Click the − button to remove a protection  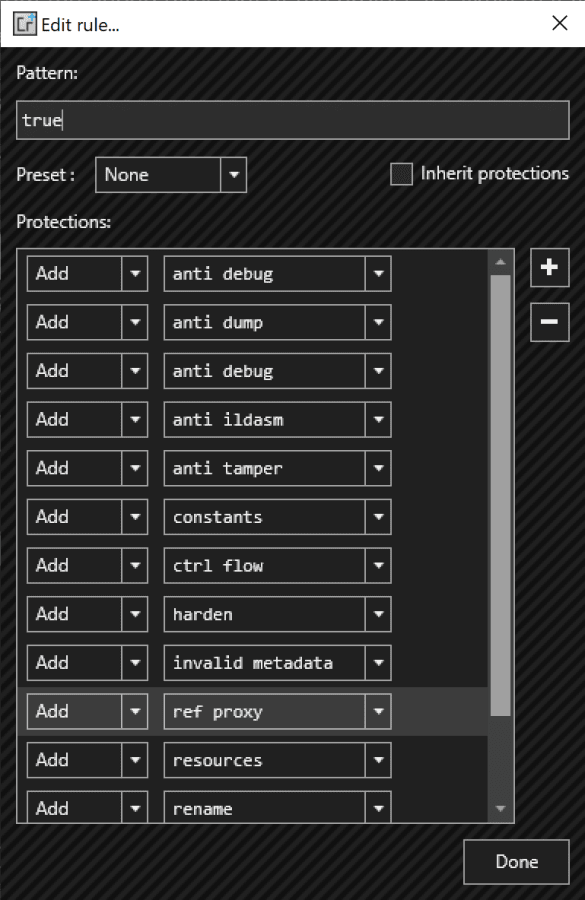[x=549, y=322]
